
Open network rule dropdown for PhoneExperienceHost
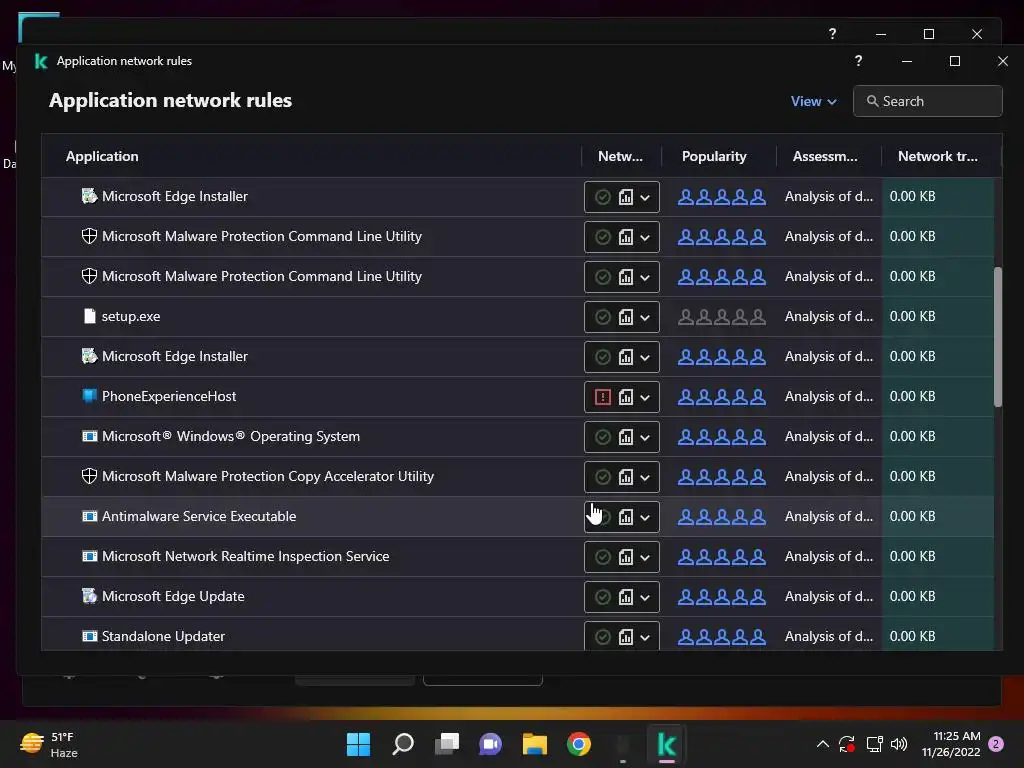tap(645, 397)
